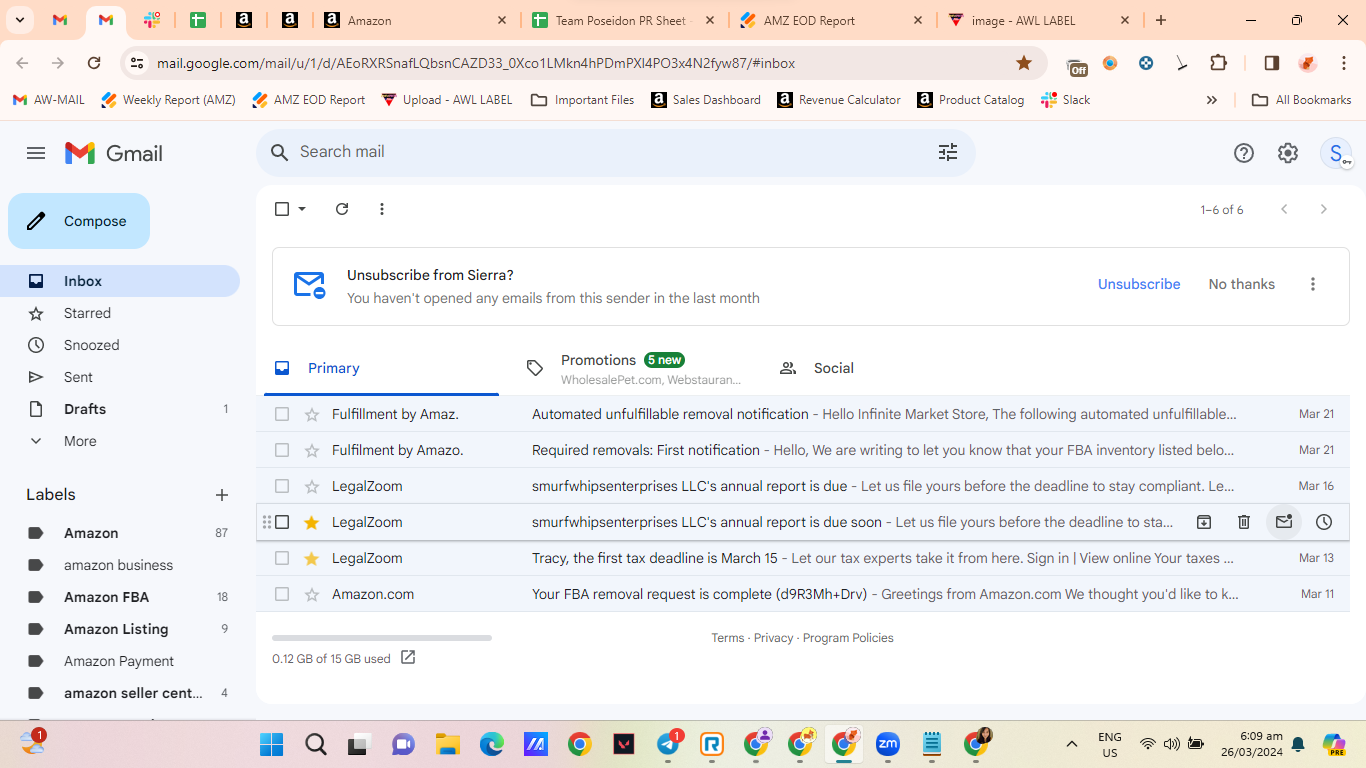Delete the hovered LegalZoom email
Screen dimensions: 1366x768
(x=1244, y=522)
